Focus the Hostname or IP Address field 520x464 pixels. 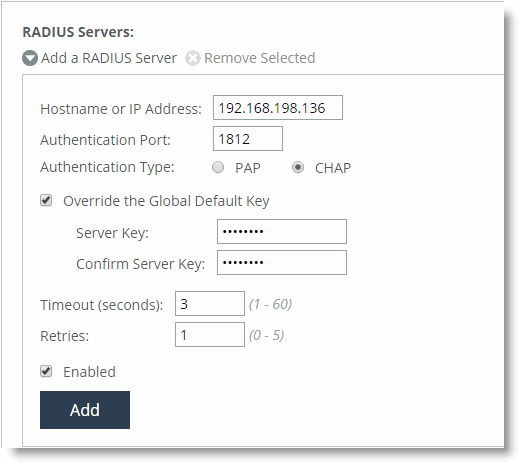(278, 108)
